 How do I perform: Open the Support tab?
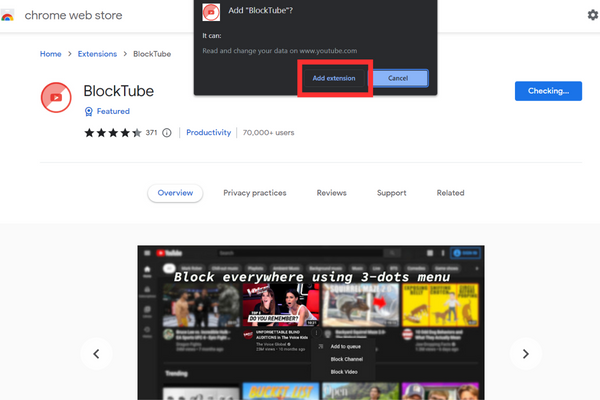click(391, 193)
